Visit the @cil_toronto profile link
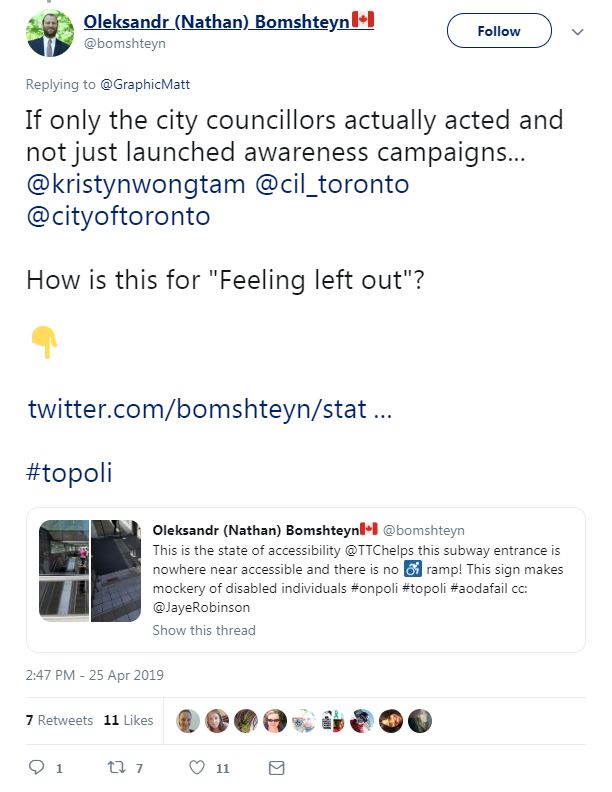Viewport: 612px width, 792px height. coord(332,184)
